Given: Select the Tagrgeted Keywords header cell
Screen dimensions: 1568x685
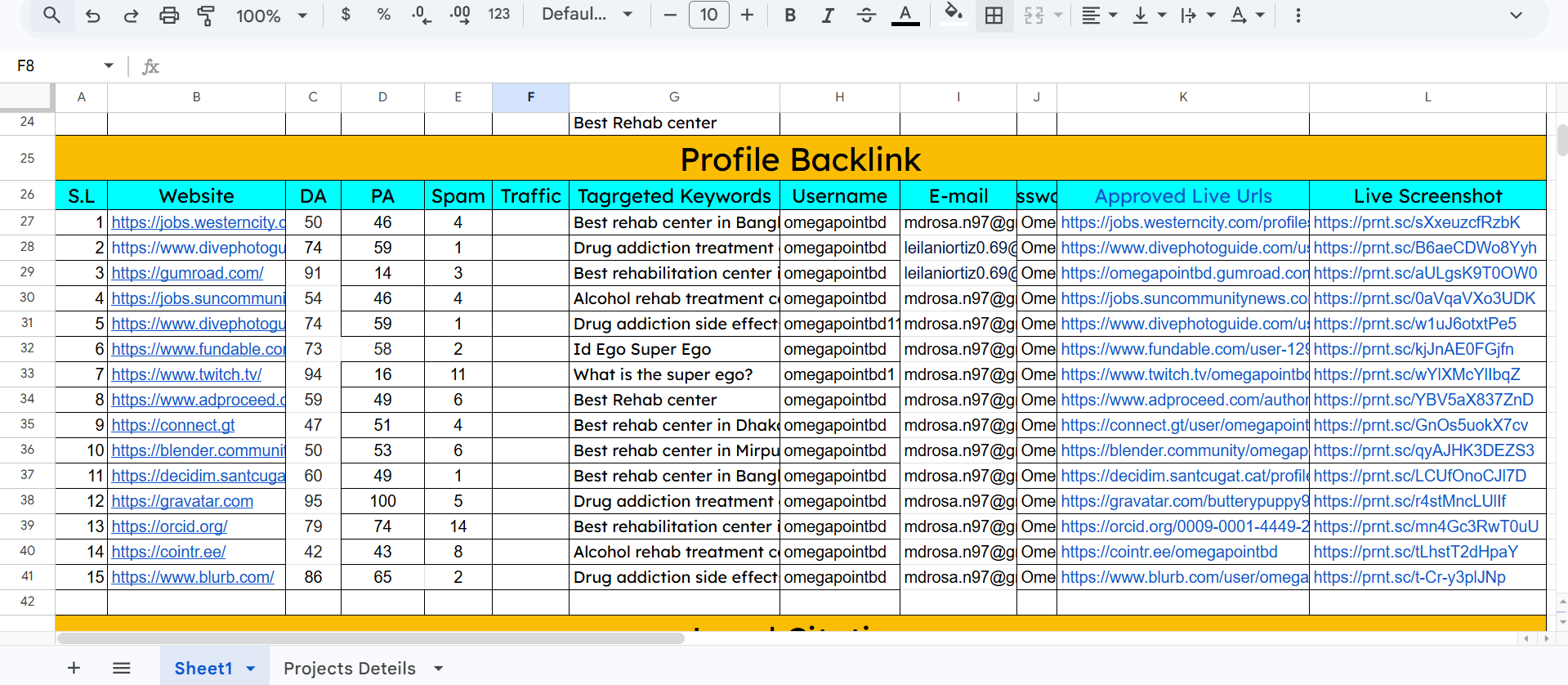Looking at the screenshot, I should click(674, 195).
